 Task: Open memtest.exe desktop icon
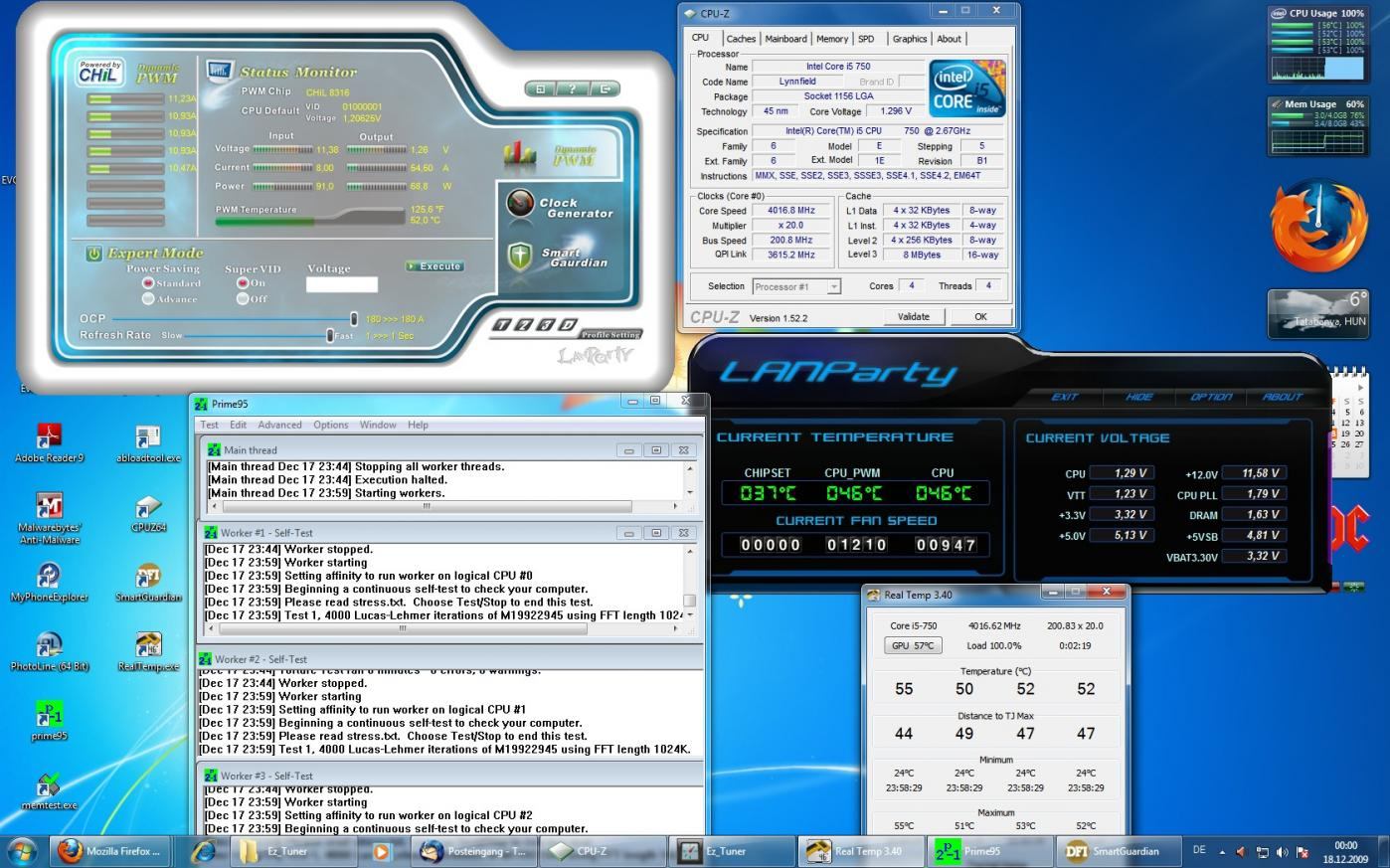click(49, 790)
